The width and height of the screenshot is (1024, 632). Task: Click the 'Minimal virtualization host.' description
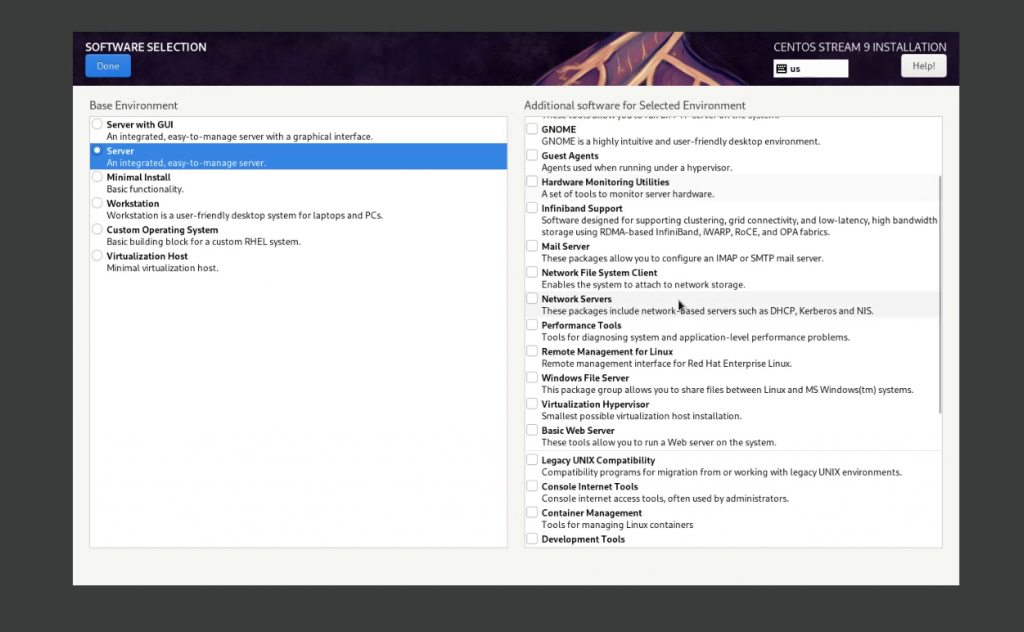click(163, 268)
